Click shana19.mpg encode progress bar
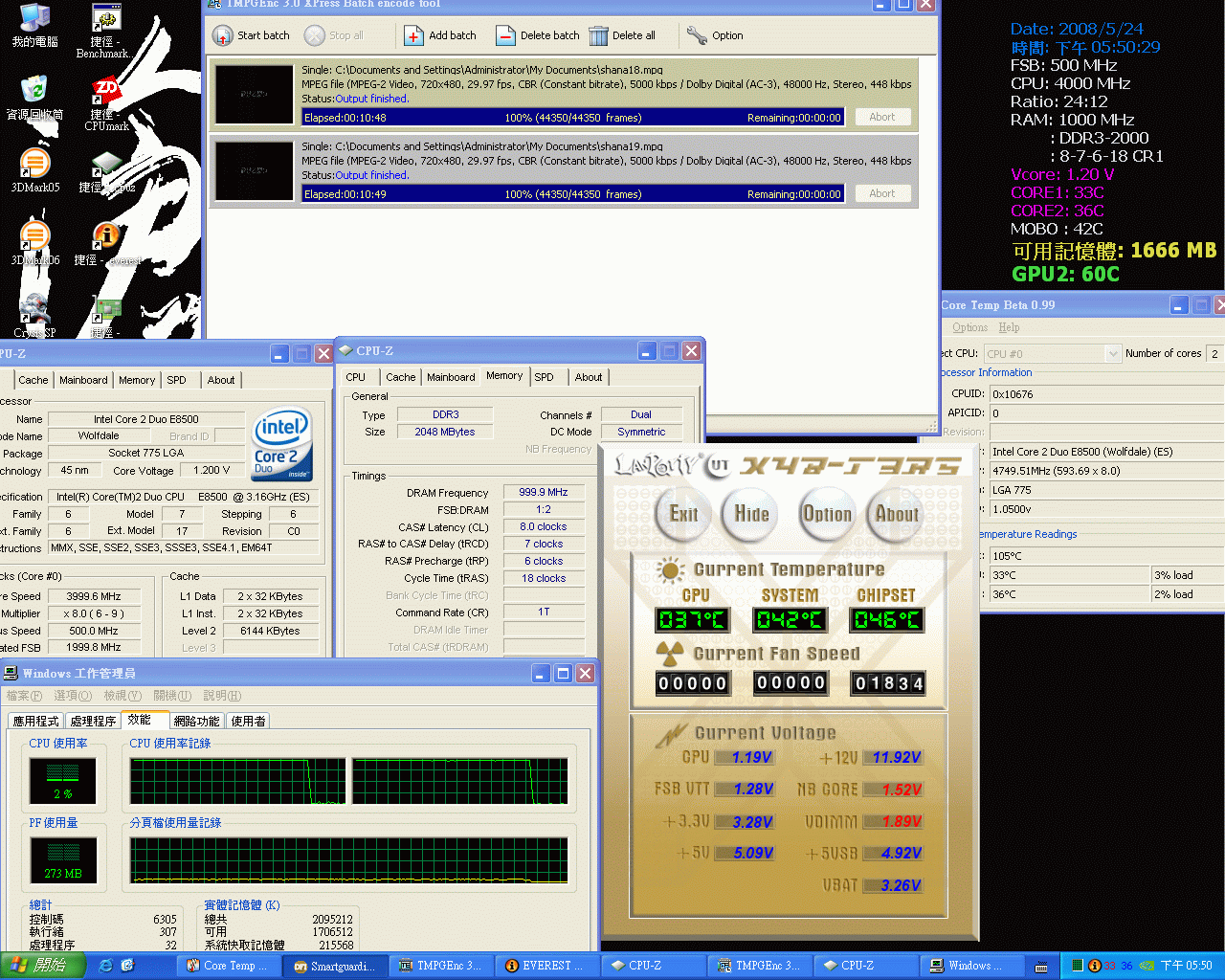The image size is (1225, 980). coord(572,194)
